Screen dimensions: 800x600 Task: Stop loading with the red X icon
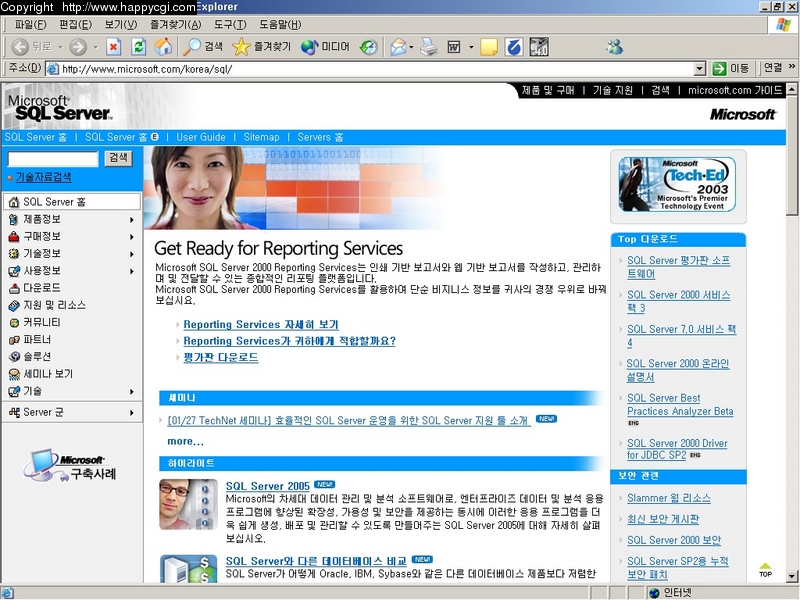point(113,47)
